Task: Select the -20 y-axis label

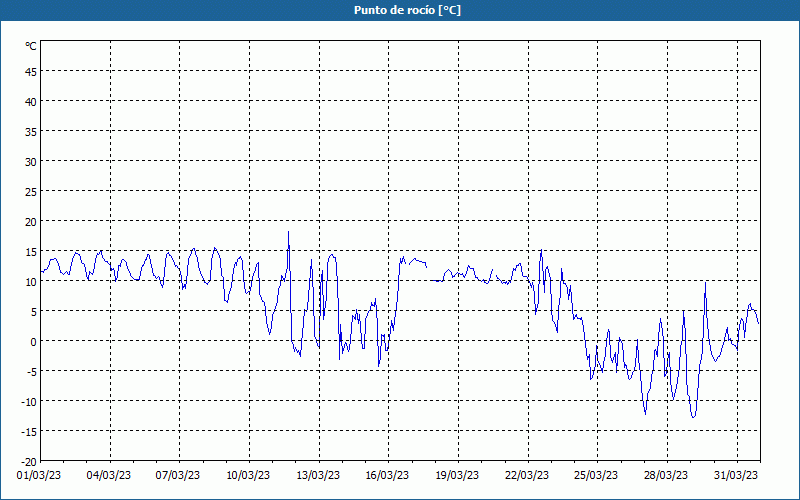Action: (x=29, y=462)
